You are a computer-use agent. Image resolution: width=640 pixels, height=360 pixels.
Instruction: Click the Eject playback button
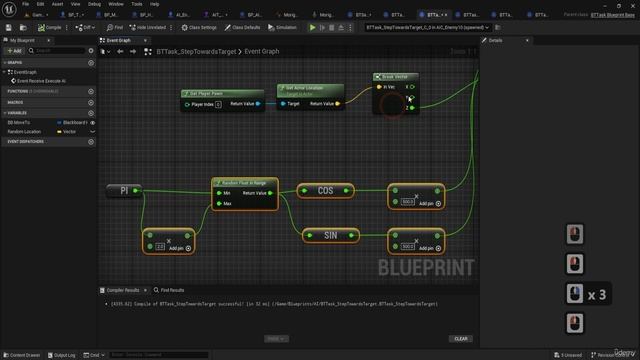341,28
